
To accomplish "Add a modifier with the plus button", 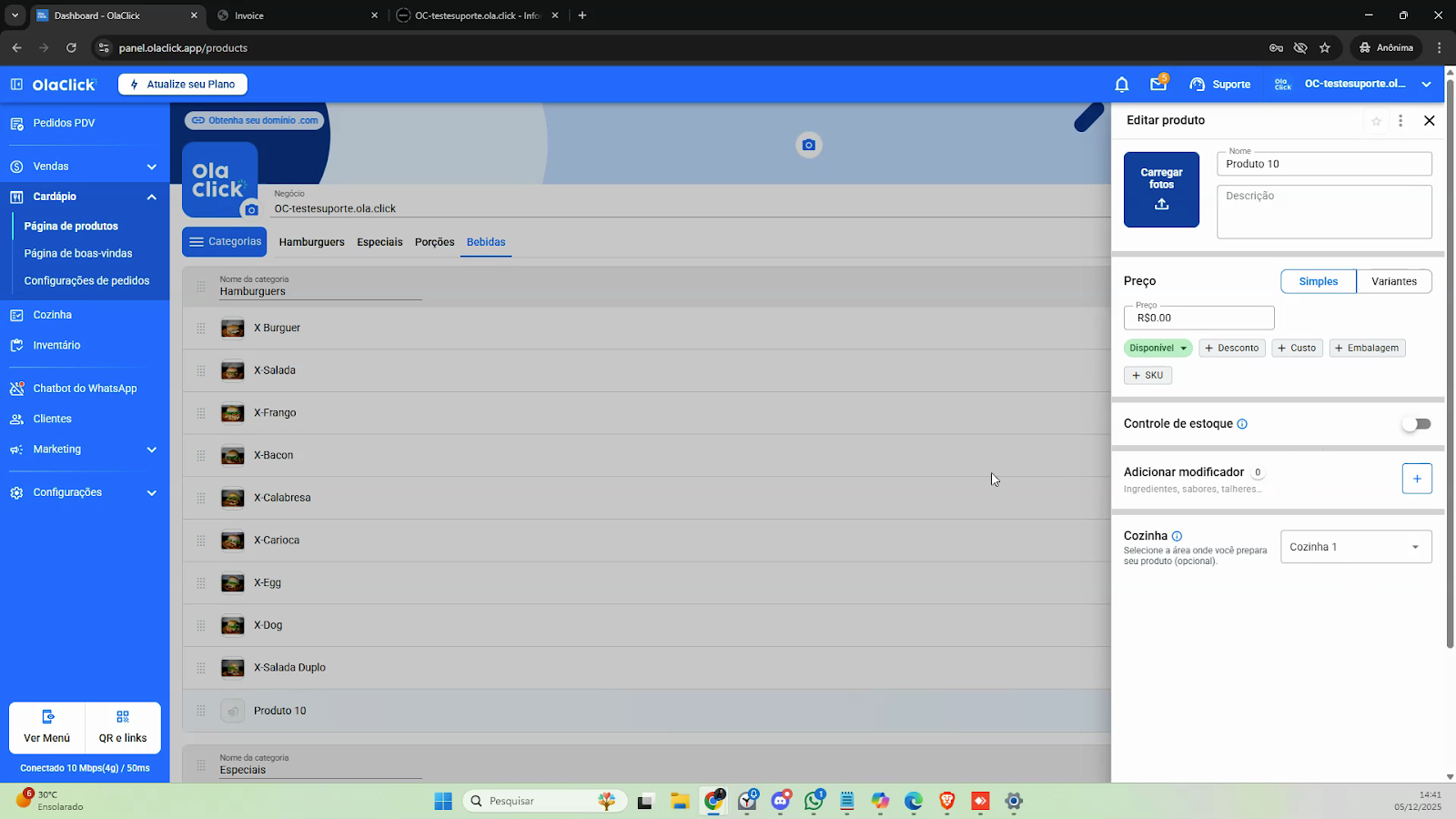I will 1416,479.
